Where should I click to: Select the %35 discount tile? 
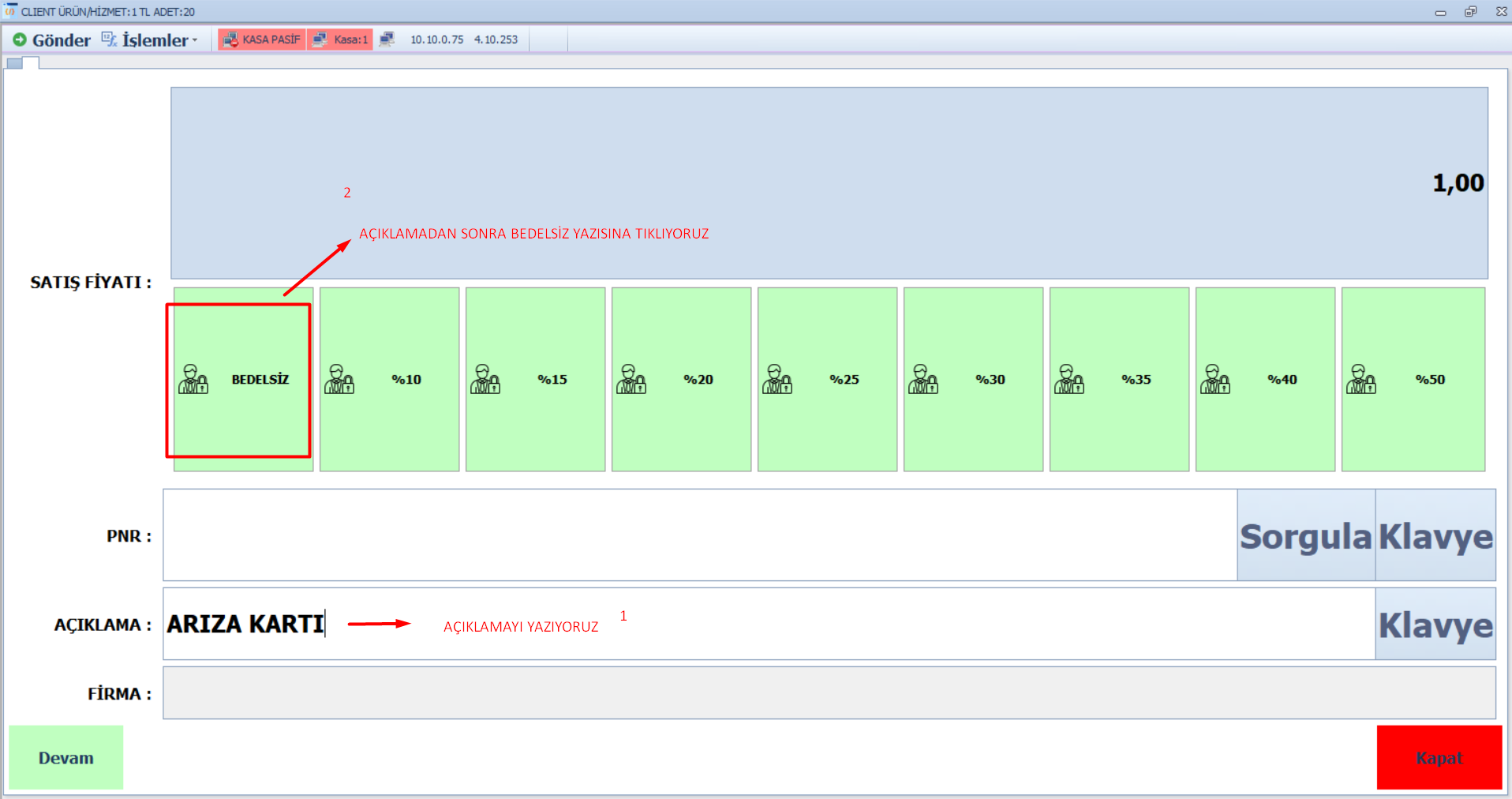point(1119,380)
